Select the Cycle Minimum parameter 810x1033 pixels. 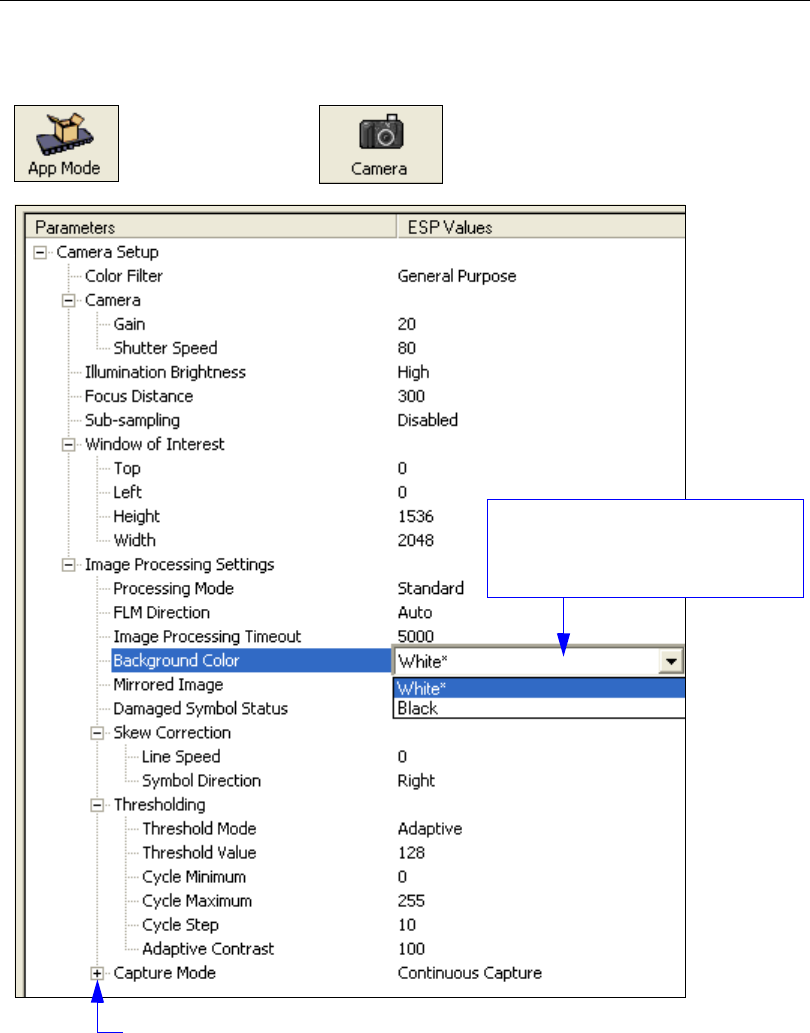pyautogui.click(x=194, y=877)
